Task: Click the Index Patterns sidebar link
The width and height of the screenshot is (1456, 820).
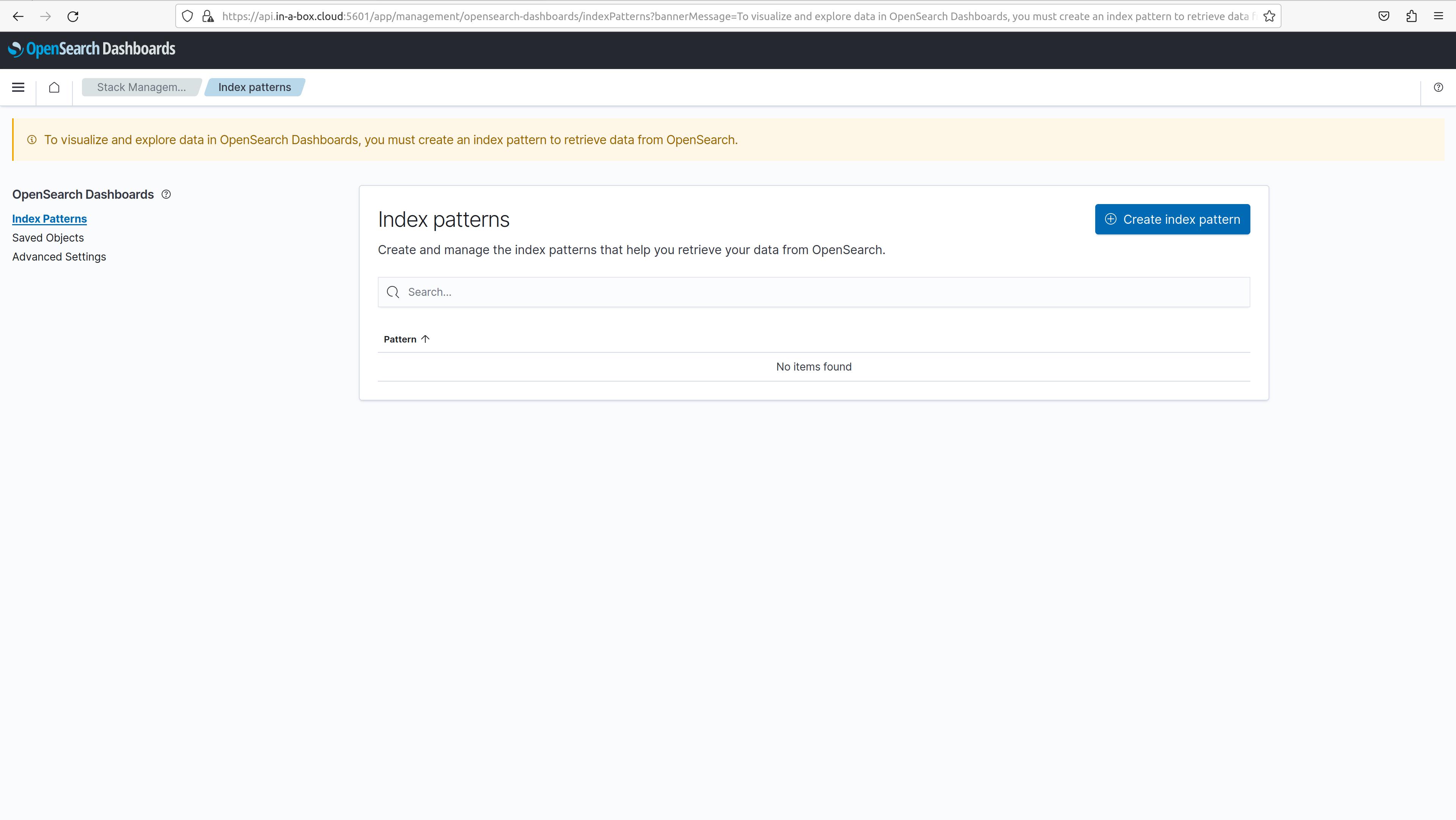Action: tap(50, 219)
